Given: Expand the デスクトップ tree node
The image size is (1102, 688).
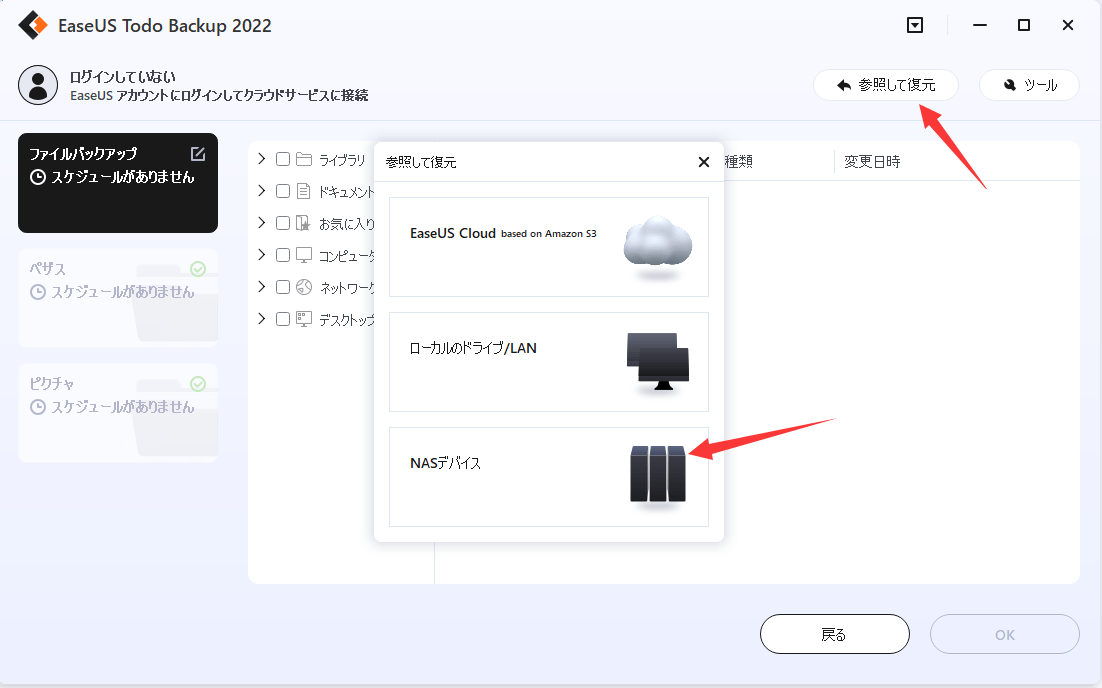Looking at the screenshot, I should [261, 318].
